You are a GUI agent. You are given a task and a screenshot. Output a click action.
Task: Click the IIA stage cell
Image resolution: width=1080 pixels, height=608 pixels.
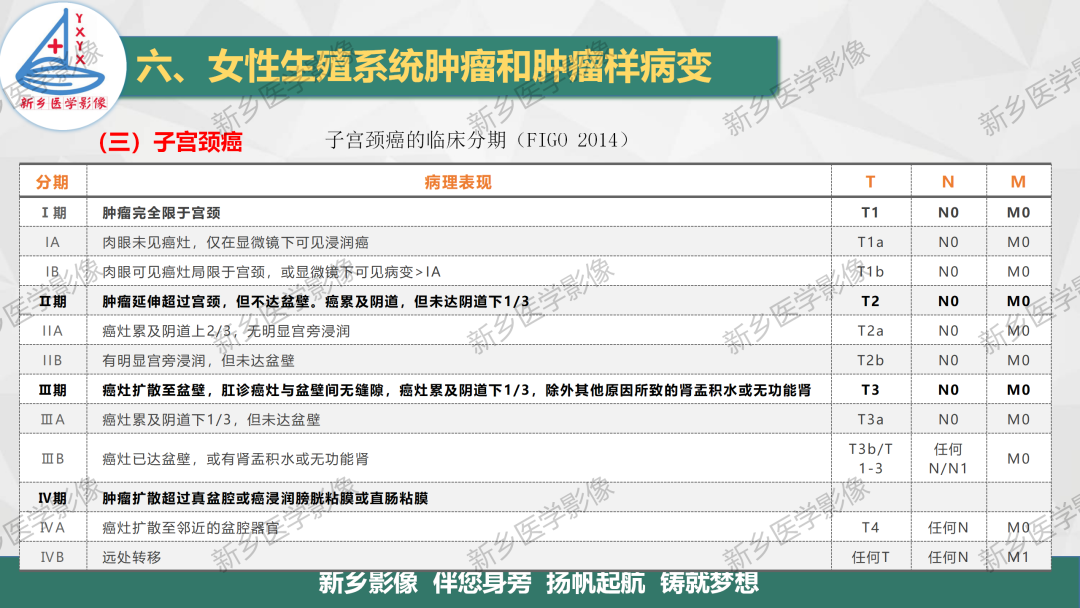tap(52, 331)
